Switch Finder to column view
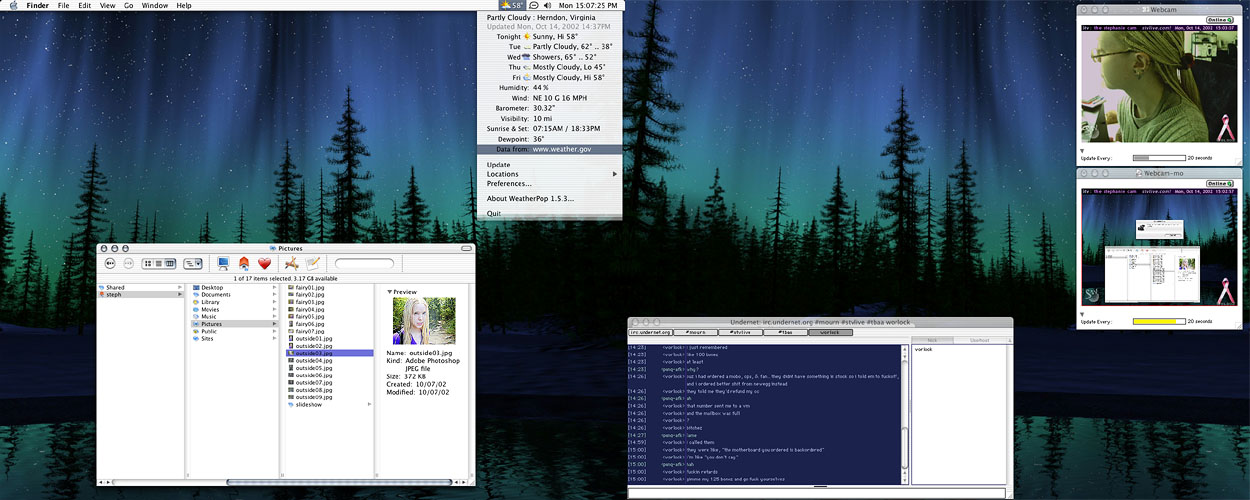Viewport: 1250px width, 500px height. tap(170, 263)
